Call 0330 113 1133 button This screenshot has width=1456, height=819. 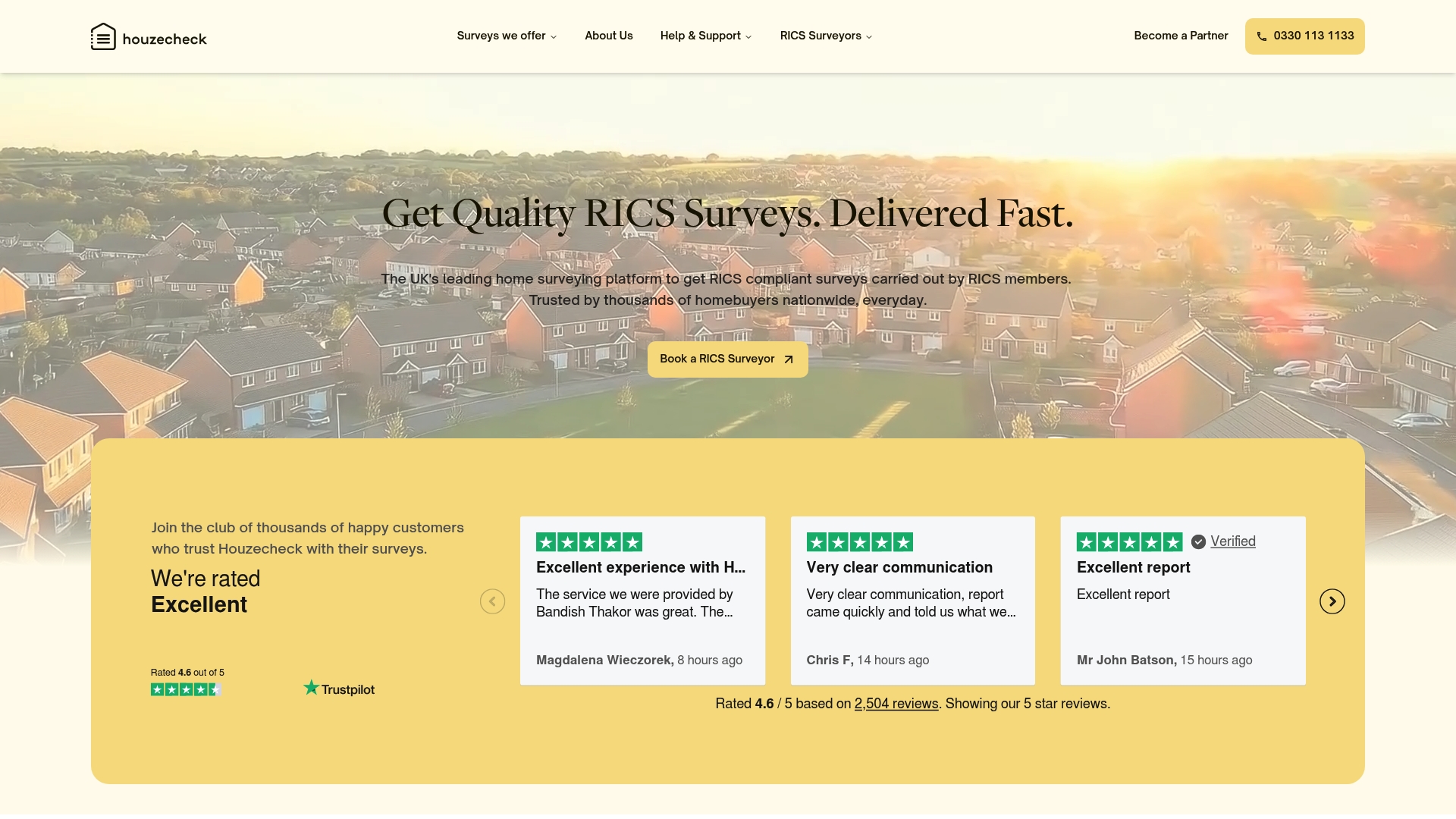(x=1304, y=36)
